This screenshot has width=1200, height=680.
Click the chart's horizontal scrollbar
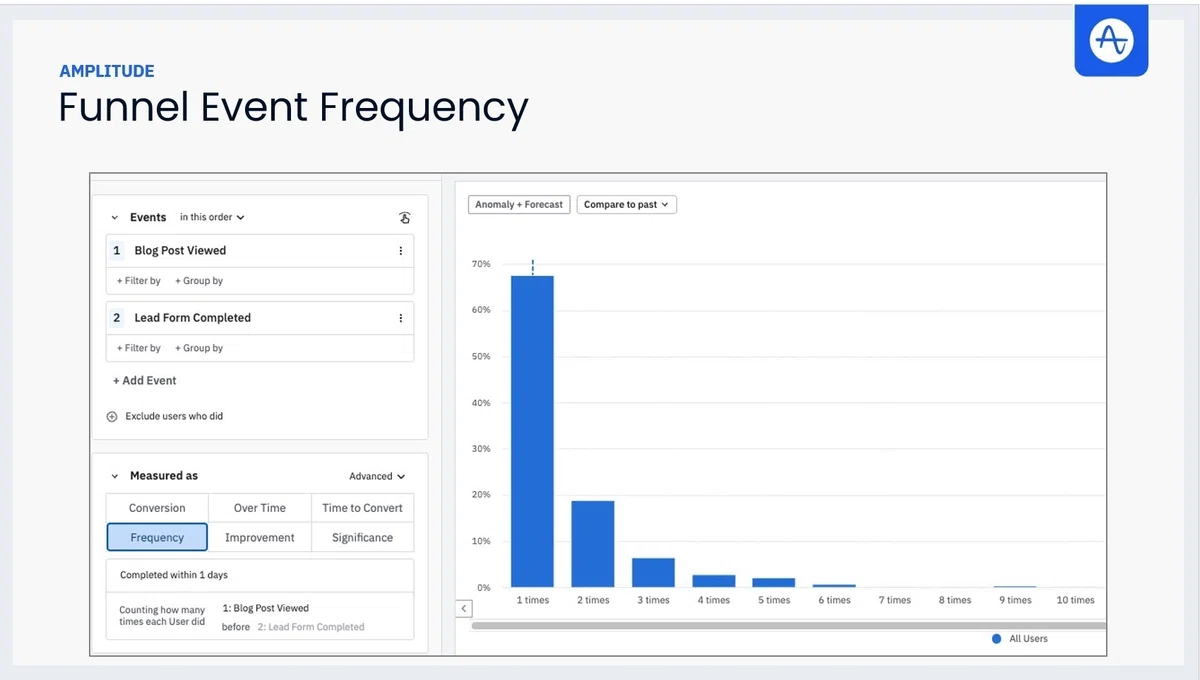[x=788, y=626]
